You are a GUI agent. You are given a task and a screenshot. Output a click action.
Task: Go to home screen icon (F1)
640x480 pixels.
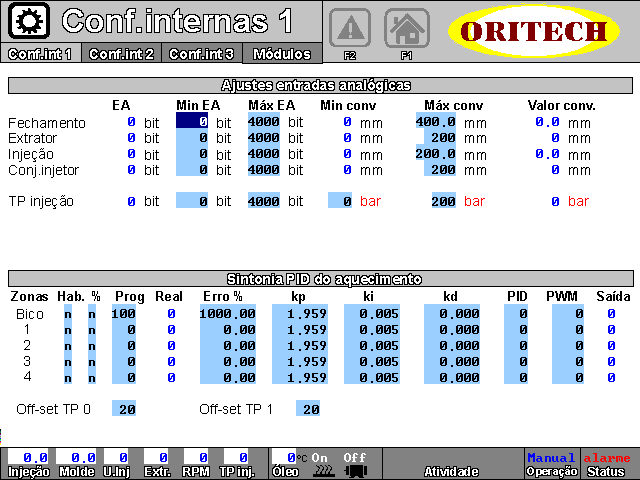[x=406, y=27]
